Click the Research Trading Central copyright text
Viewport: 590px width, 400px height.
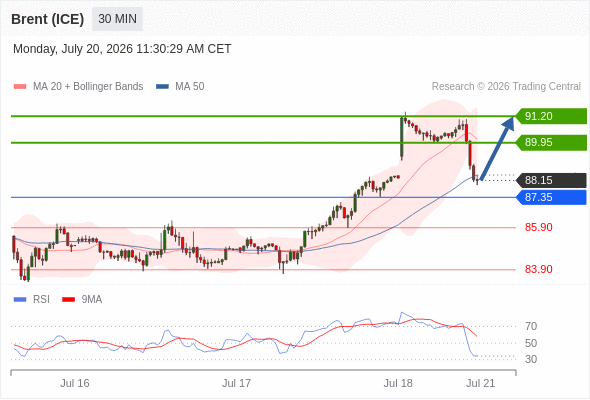[x=506, y=87]
